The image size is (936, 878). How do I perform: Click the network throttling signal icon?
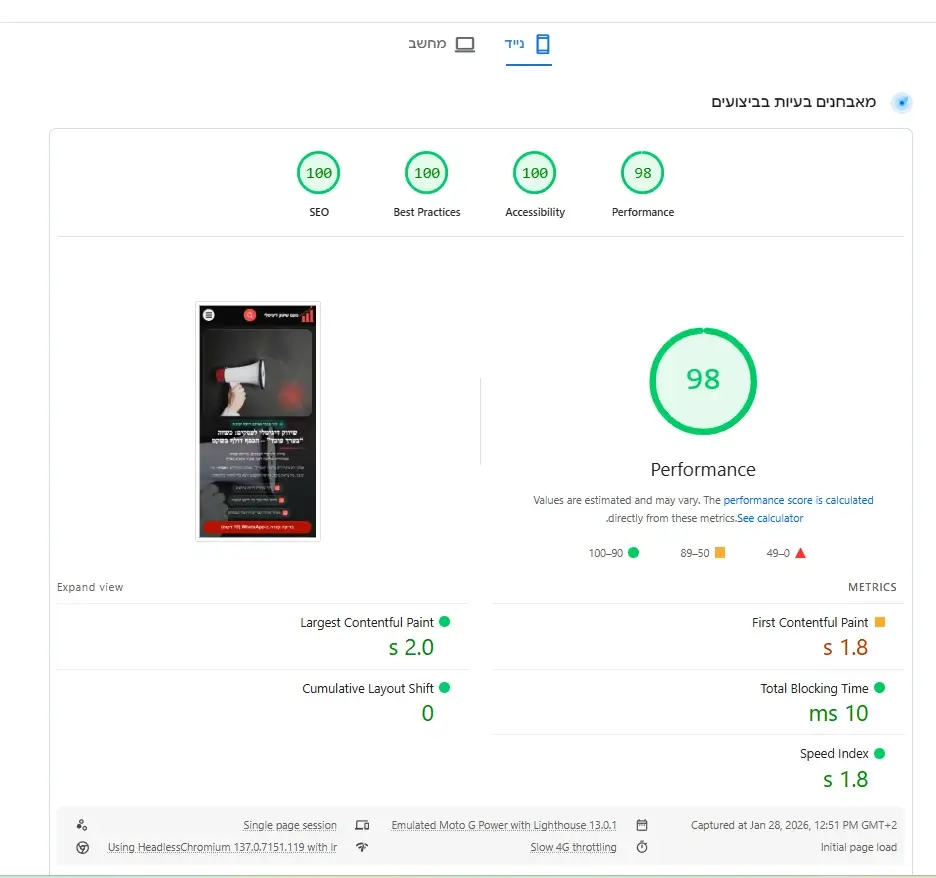(x=362, y=847)
